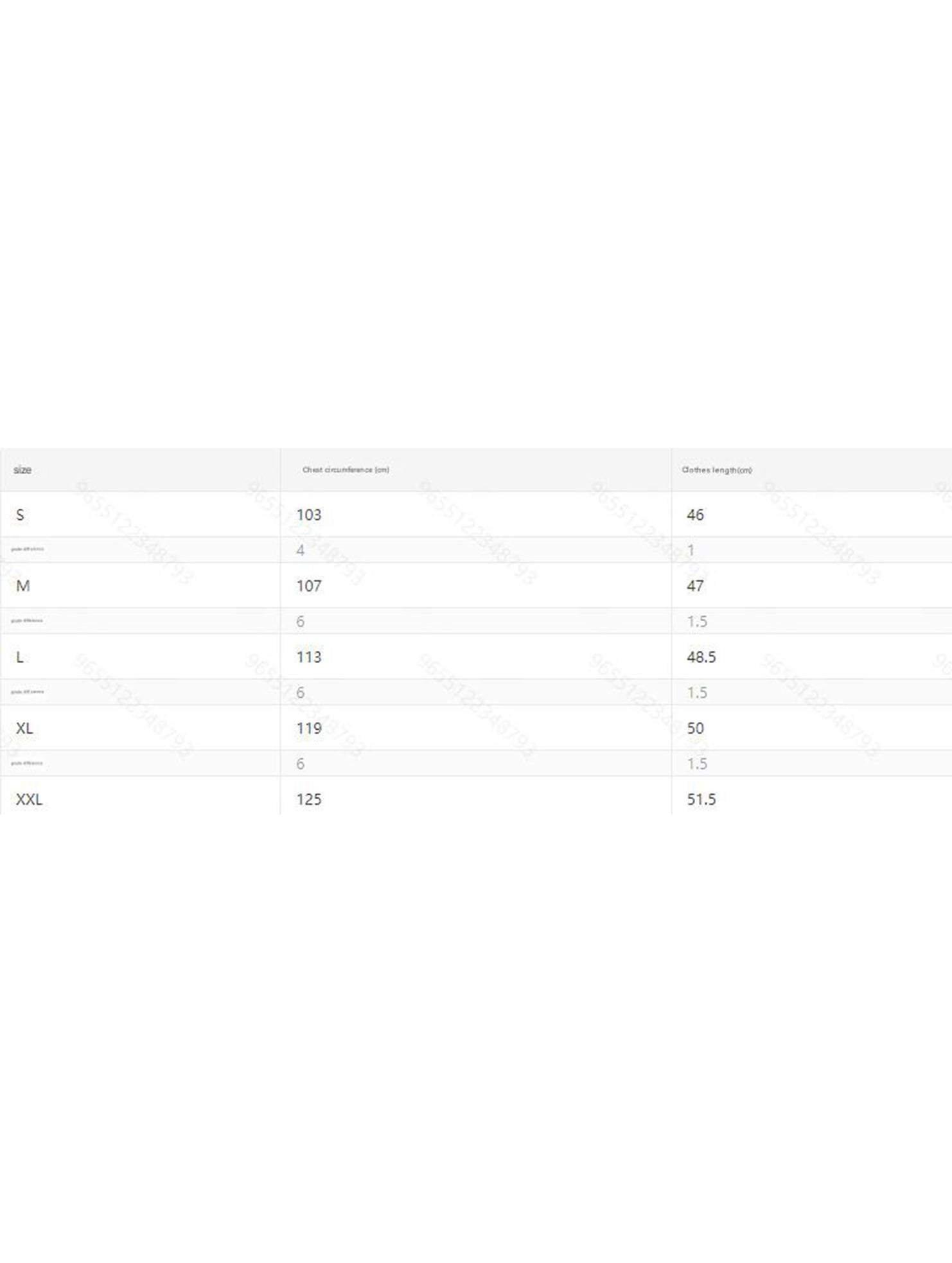Pick the L size row label
The height and width of the screenshot is (1263, 952).
20,657
